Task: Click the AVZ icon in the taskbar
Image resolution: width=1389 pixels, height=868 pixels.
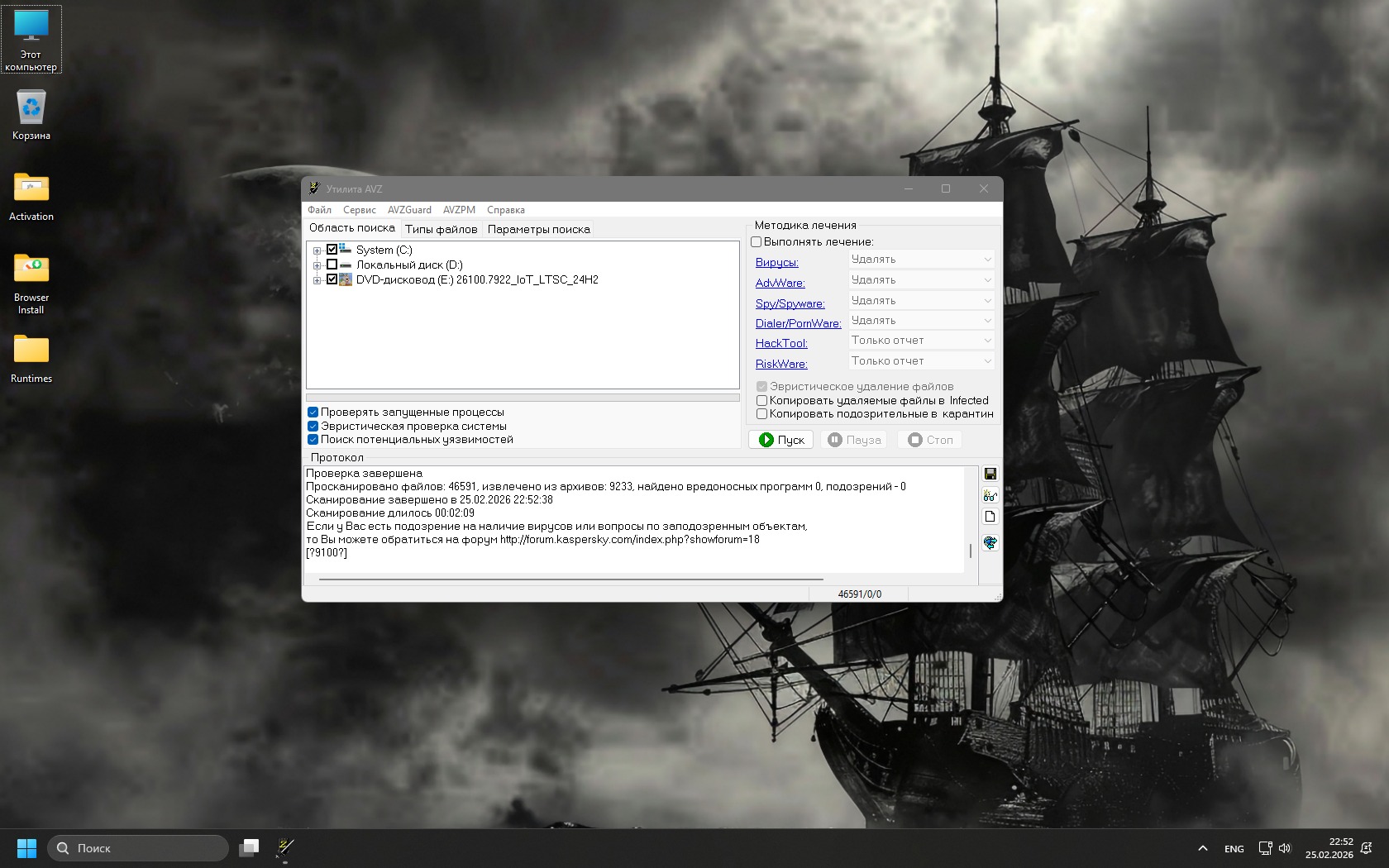Action: (x=285, y=847)
